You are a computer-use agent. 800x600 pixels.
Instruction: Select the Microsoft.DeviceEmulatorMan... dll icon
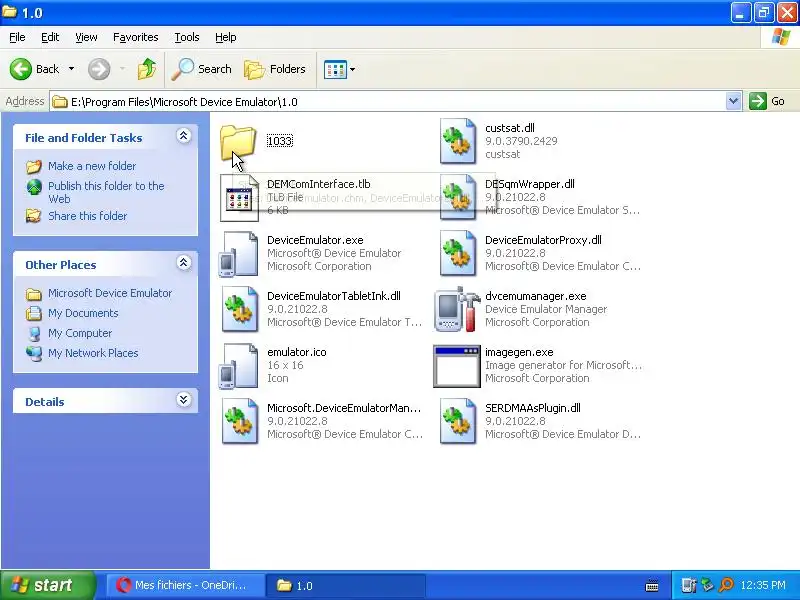click(240, 421)
